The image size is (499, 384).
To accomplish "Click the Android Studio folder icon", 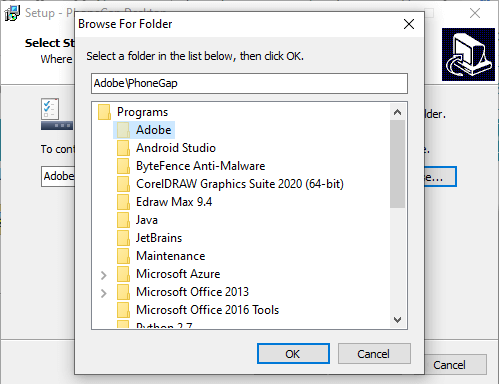I will pyautogui.click(x=123, y=148).
